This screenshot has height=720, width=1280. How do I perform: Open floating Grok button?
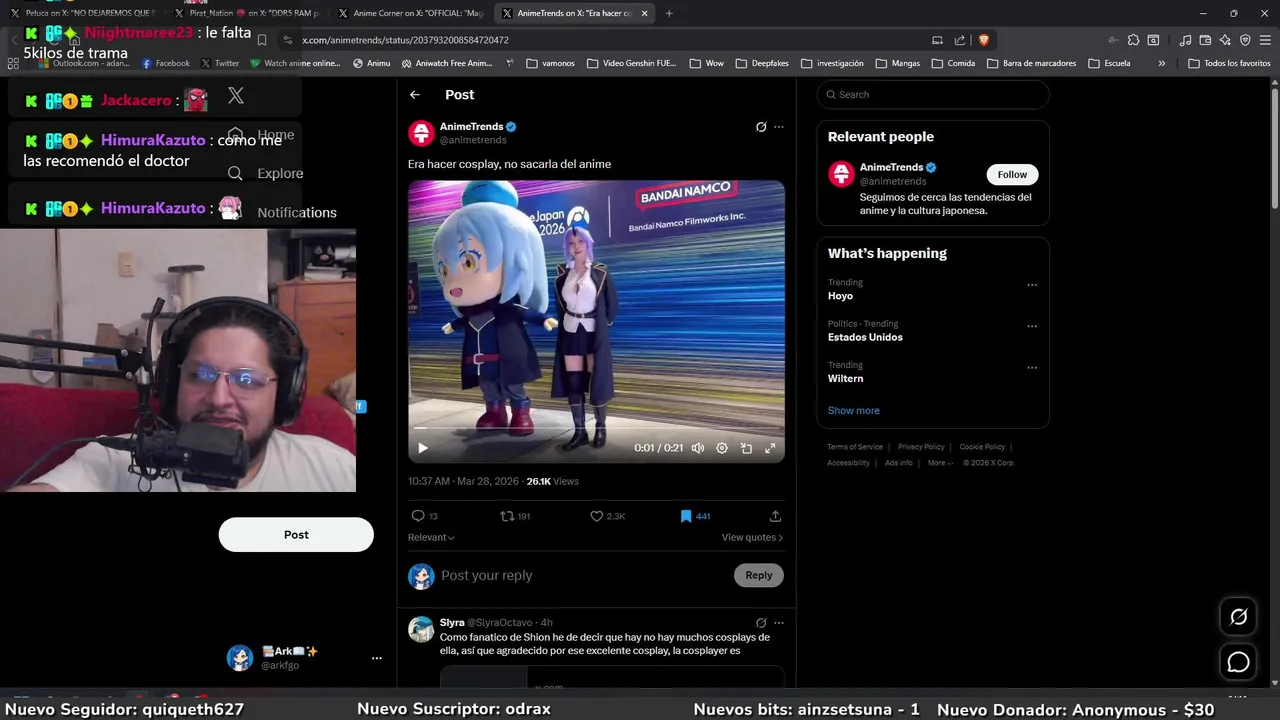point(1238,617)
